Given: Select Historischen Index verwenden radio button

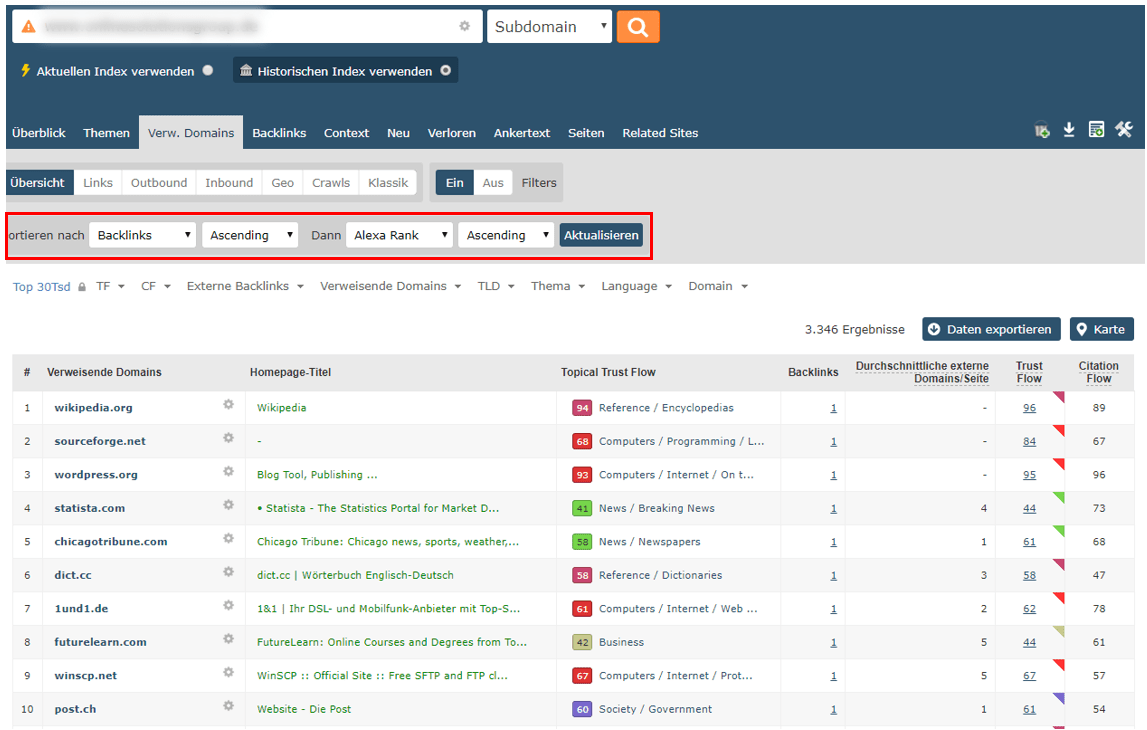Looking at the screenshot, I should [445, 70].
